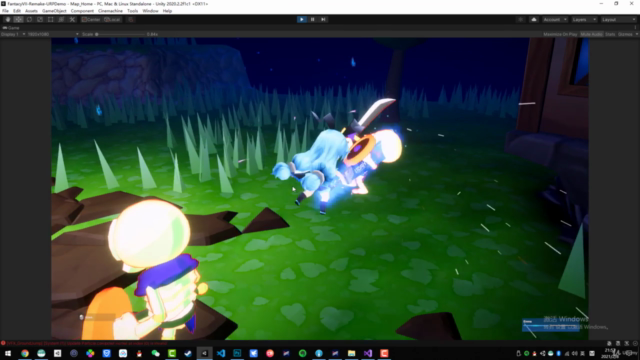640x360 pixels.
Task: Select the combined Transform tool
Action: [61, 20]
